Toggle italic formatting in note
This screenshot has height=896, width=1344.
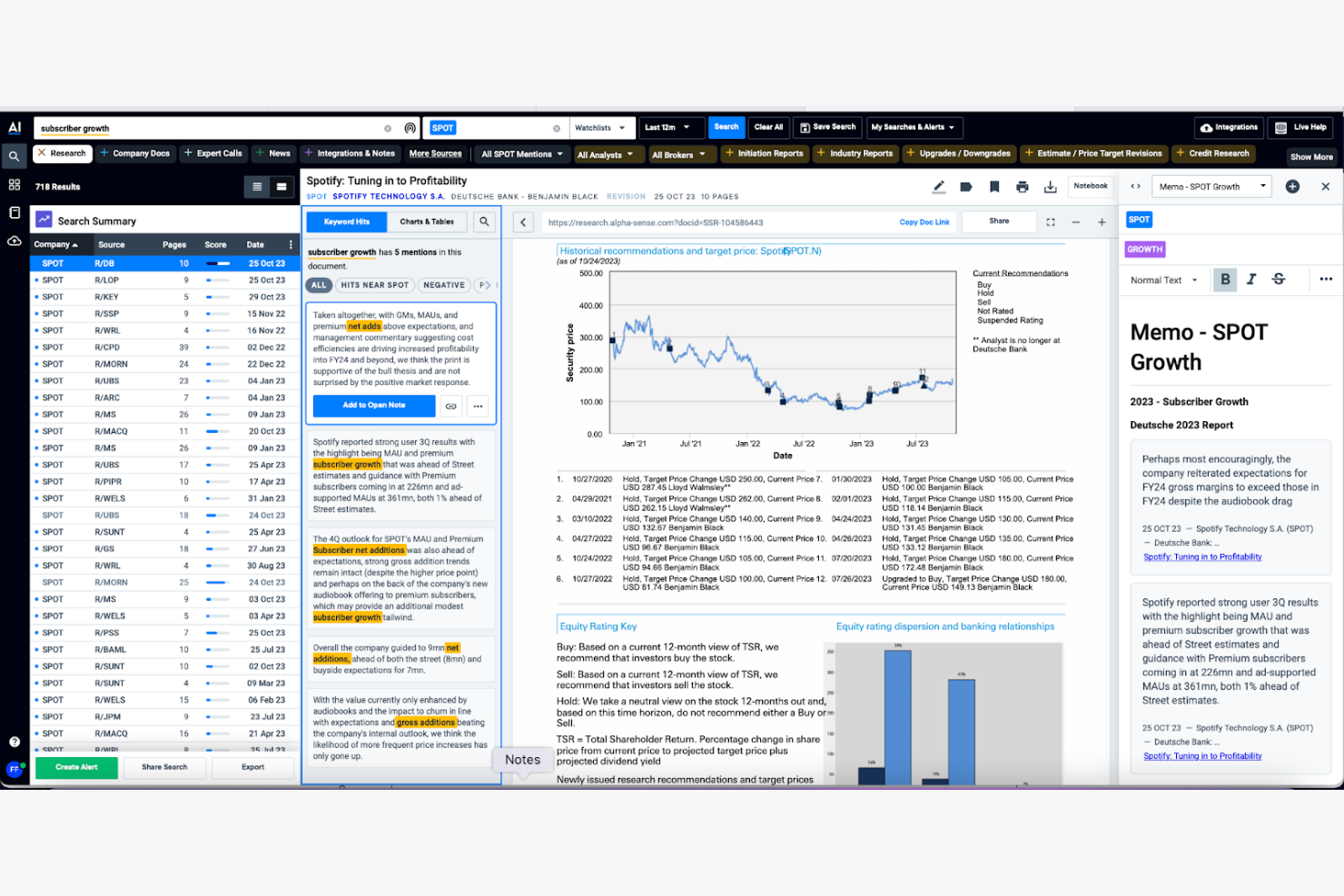(1251, 280)
